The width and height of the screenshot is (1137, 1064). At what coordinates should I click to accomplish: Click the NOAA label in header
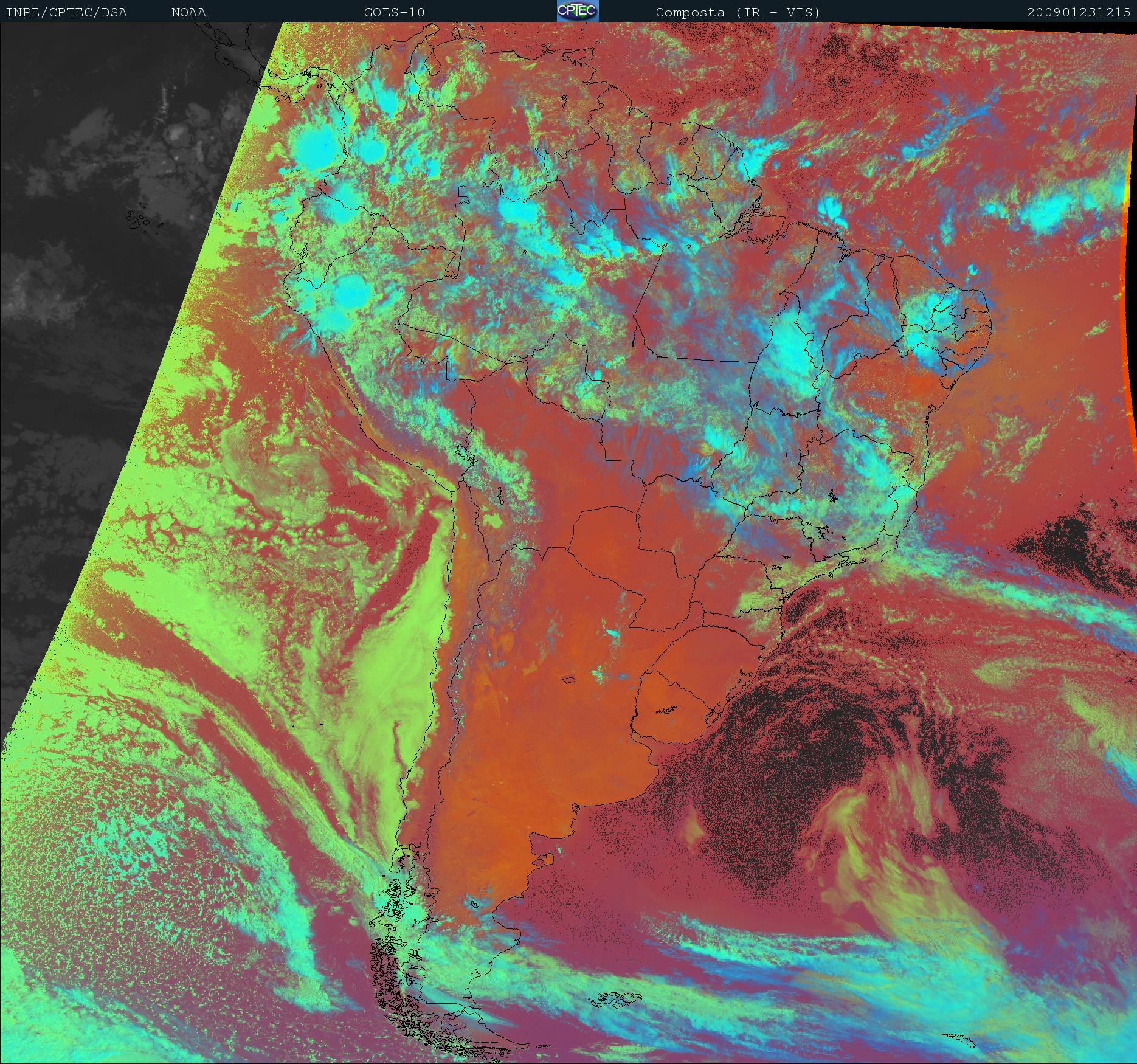pyautogui.click(x=188, y=12)
